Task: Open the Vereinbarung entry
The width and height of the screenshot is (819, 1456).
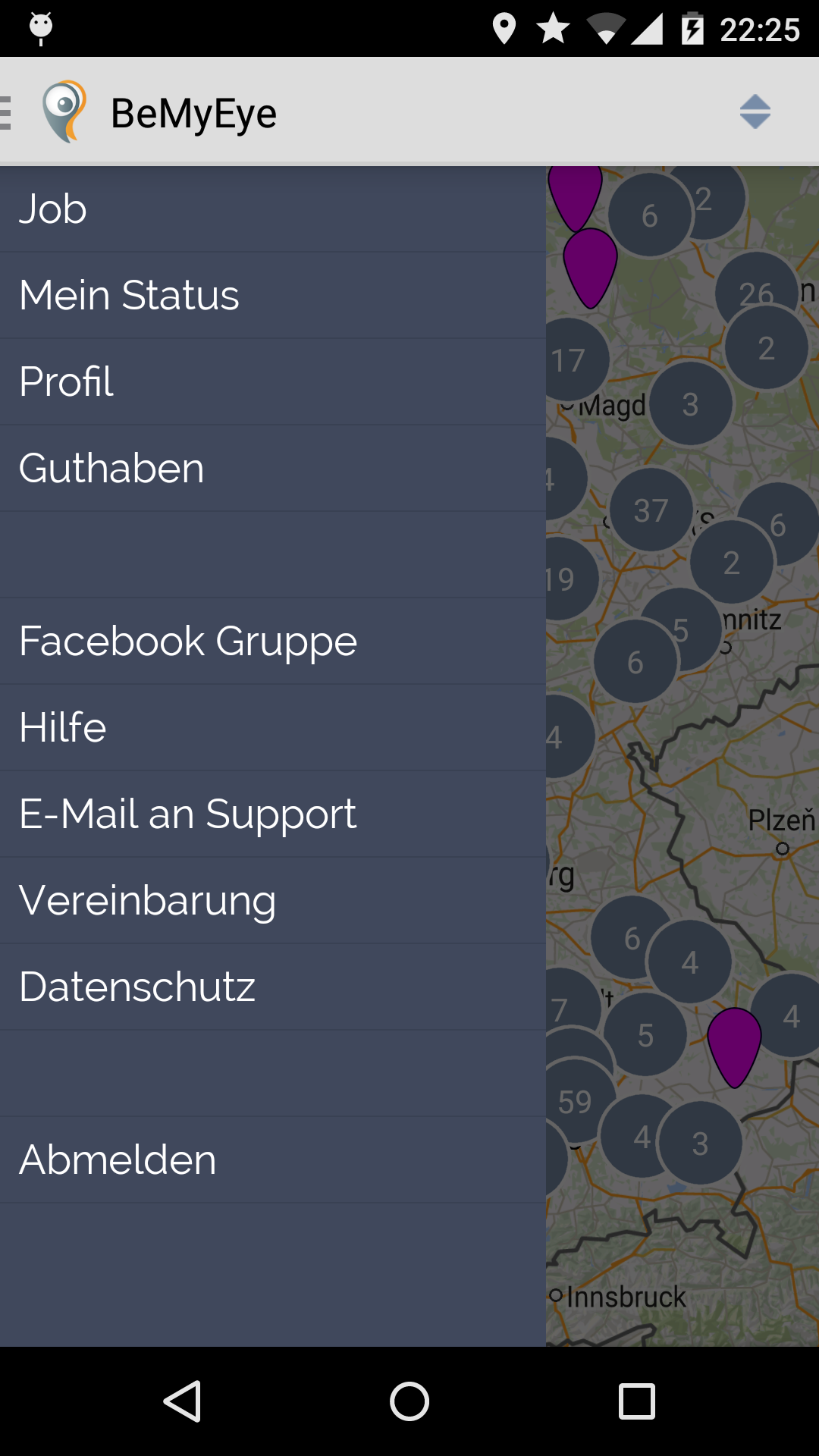Action: coord(273,901)
